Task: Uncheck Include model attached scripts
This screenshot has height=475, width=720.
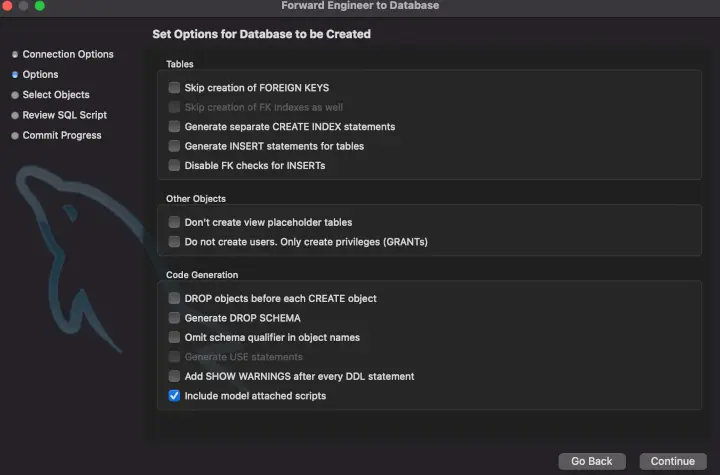Action: coord(175,396)
